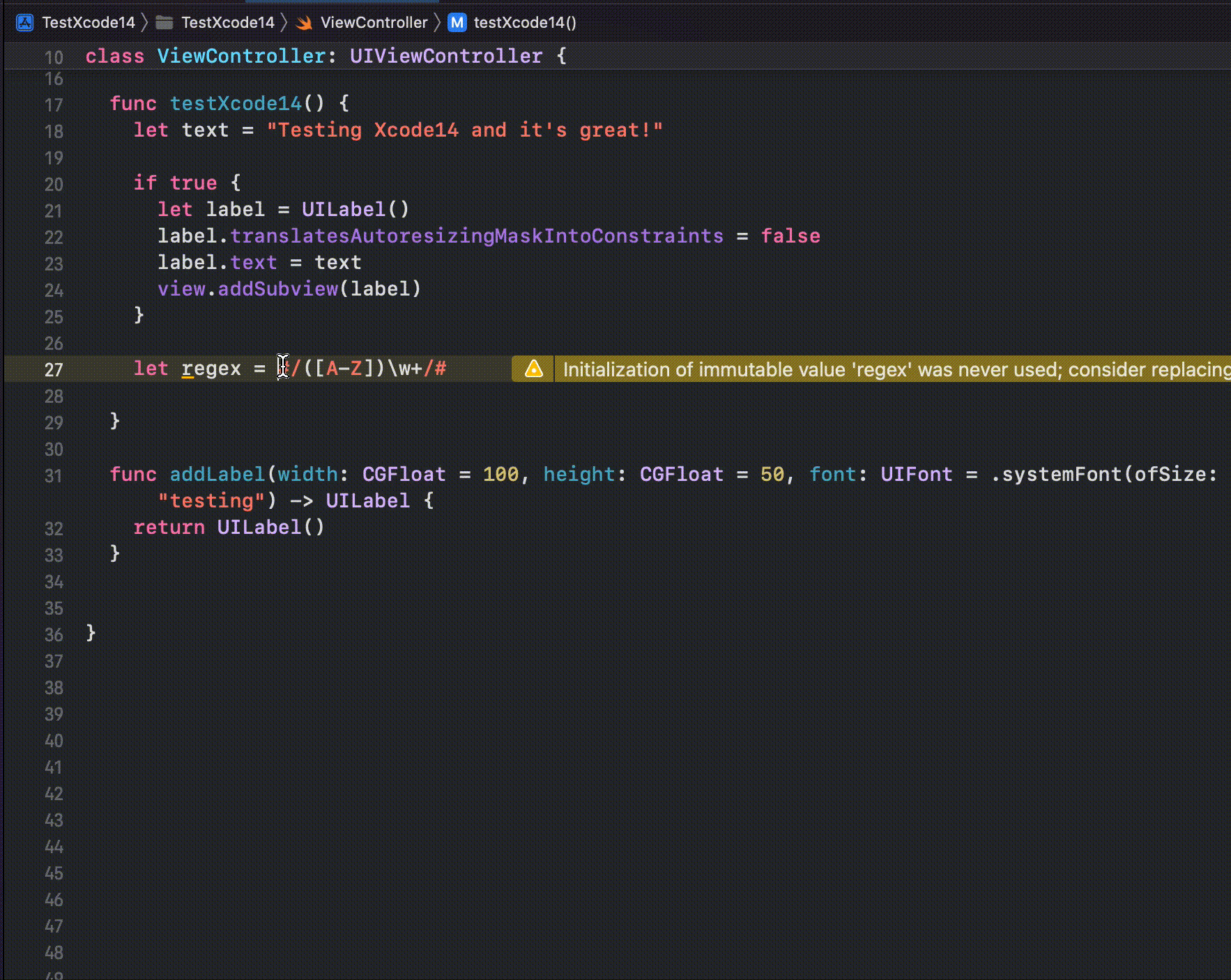Click the 'UIFont' type in addLabel signature
Image resolution: width=1231 pixels, height=980 pixels.
click(917, 474)
